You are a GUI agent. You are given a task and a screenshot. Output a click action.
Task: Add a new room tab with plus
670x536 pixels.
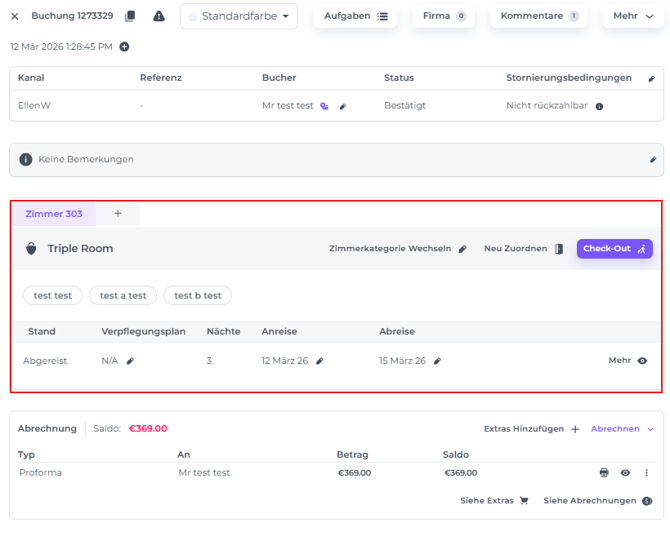pyautogui.click(x=117, y=214)
